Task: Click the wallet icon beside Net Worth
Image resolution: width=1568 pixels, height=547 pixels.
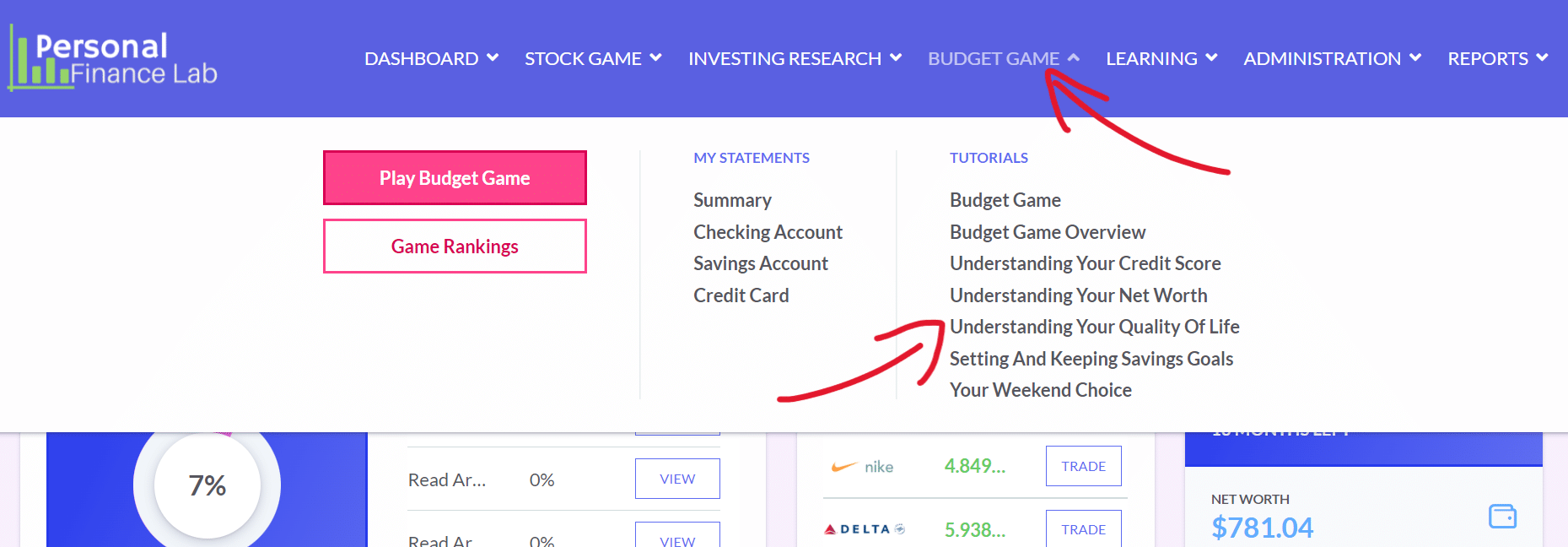Action: [x=1502, y=516]
